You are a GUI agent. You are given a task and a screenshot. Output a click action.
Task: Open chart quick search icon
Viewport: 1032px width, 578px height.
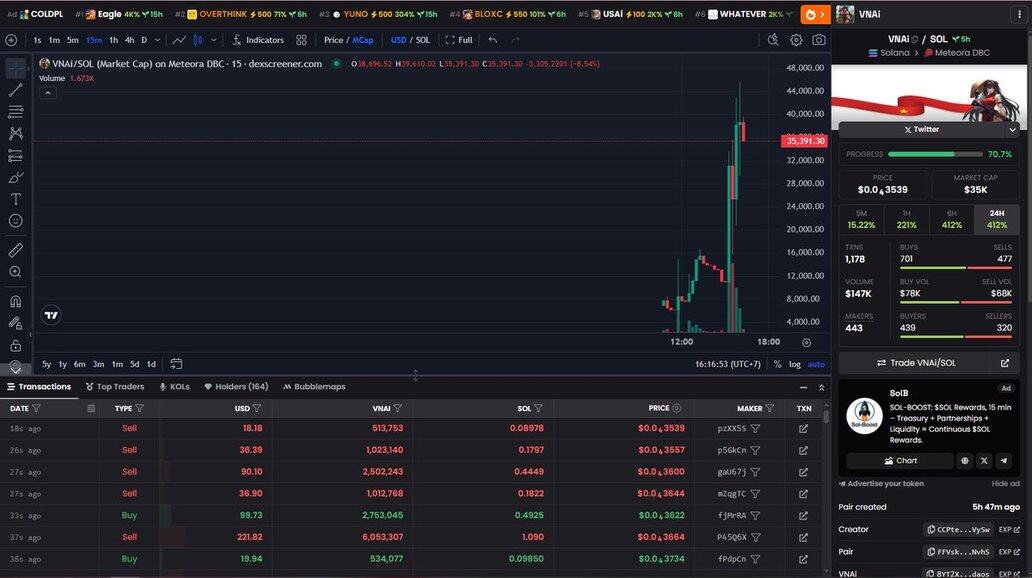(773, 40)
